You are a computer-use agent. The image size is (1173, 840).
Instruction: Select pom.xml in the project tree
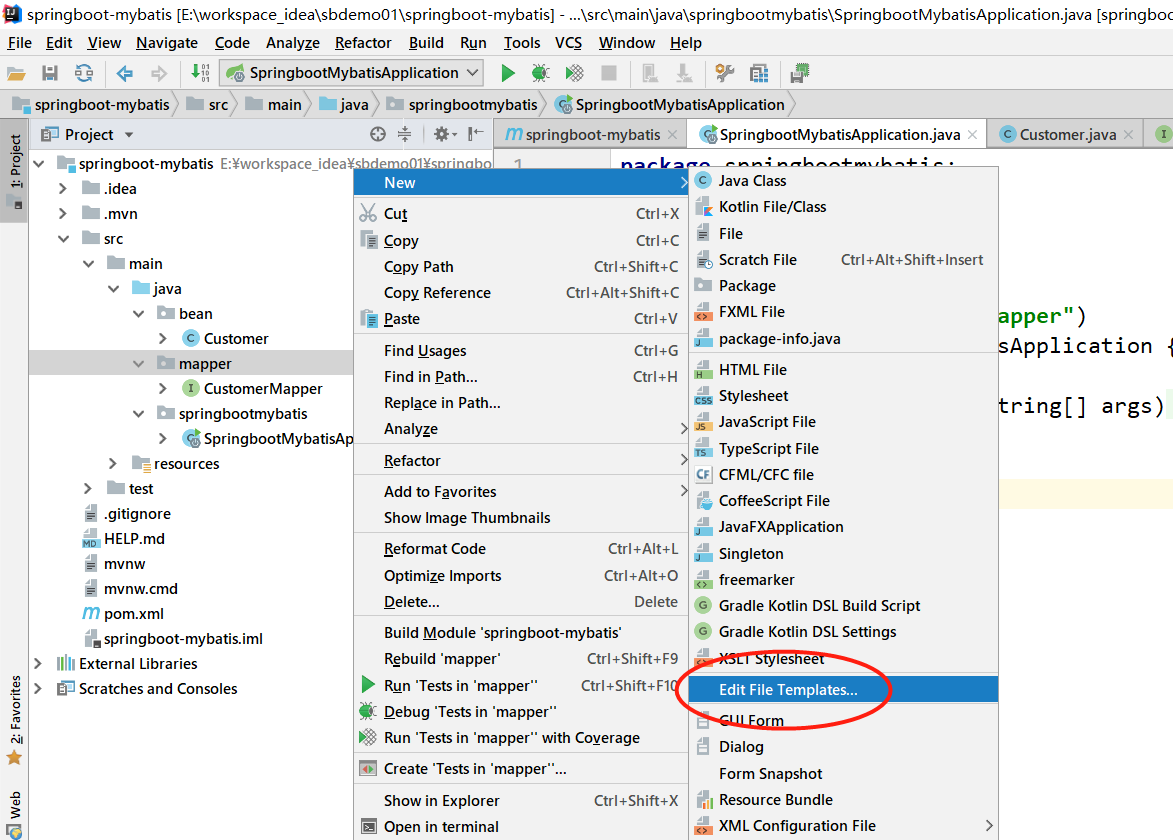point(133,614)
